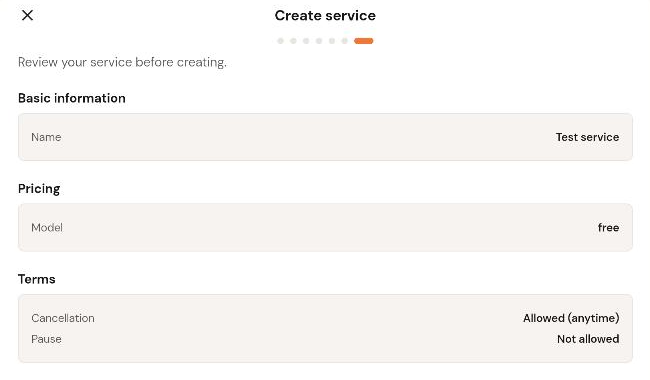Image resolution: width=650 pixels, height=380 pixels.
Task: Click the free pricing model value
Action: [x=608, y=228]
